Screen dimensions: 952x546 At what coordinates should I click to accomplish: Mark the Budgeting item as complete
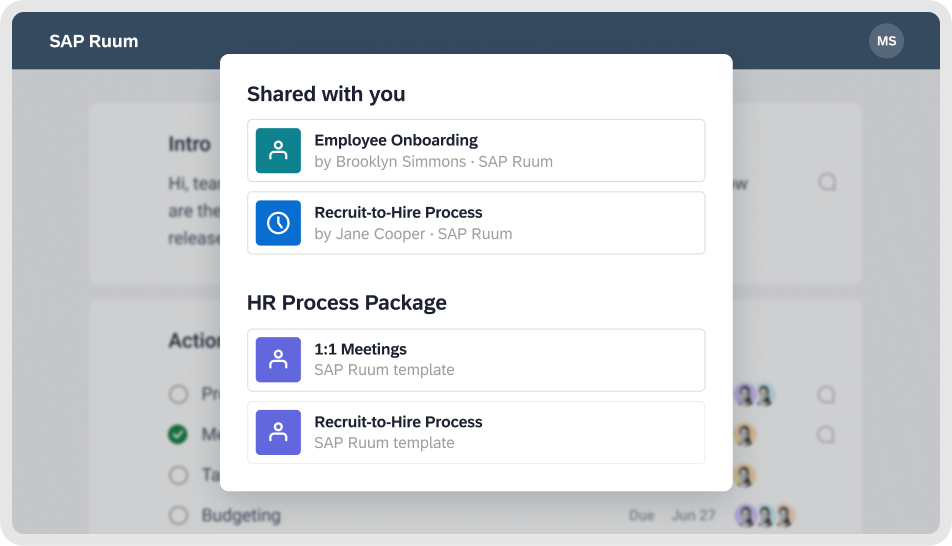[178, 516]
